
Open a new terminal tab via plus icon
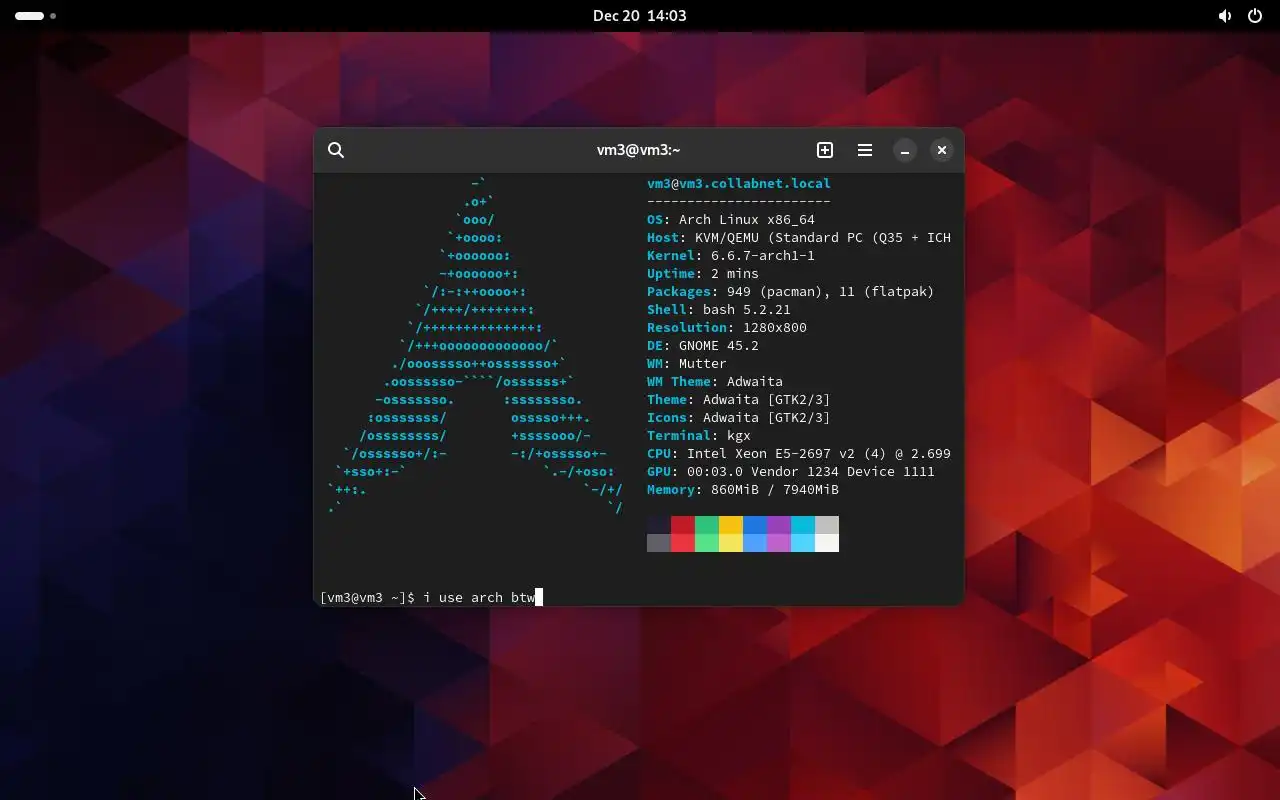coord(825,150)
